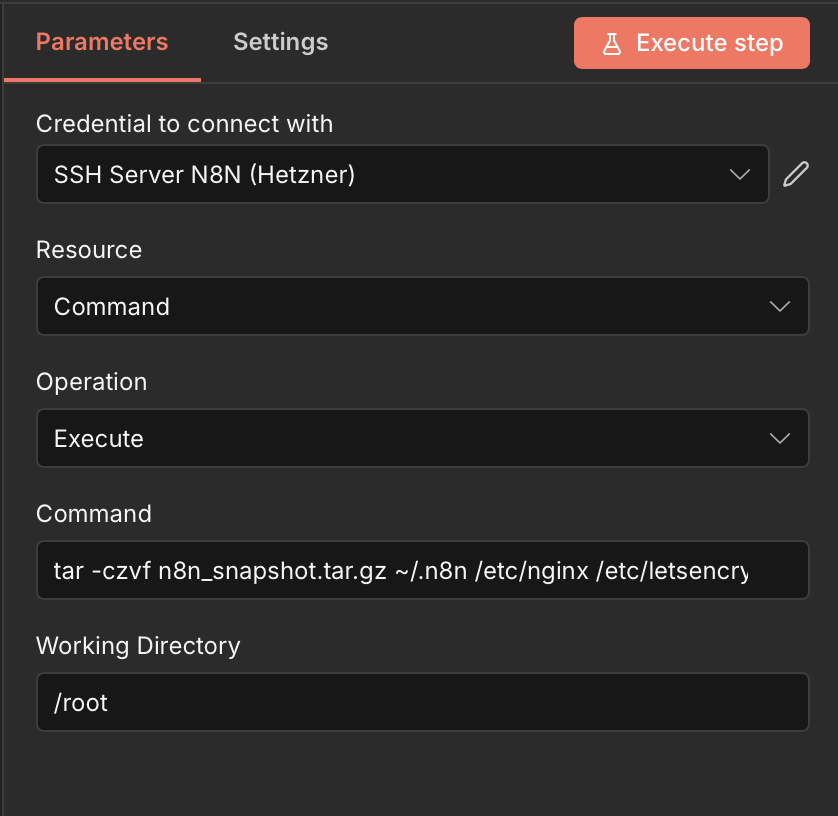Click the chevron arrow in the Operation field
838x816 pixels.
[x=780, y=438]
